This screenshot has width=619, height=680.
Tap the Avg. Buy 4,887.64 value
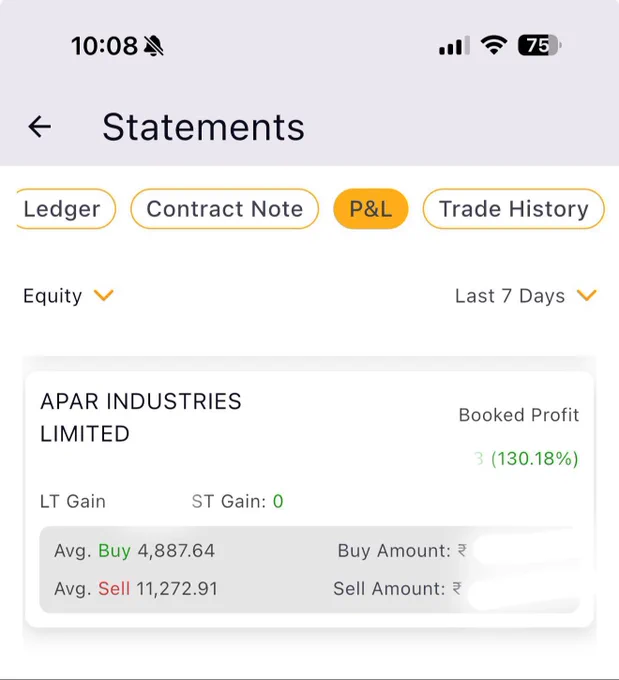point(176,551)
